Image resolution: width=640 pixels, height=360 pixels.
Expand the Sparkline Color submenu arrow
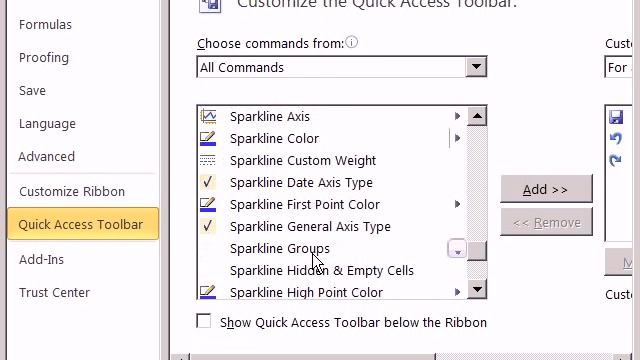tap(458, 138)
